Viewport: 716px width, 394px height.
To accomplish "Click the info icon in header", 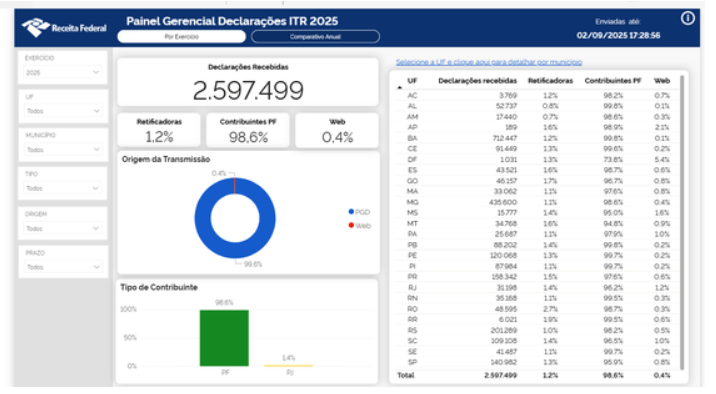I will pyautogui.click(x=688, y=18).
